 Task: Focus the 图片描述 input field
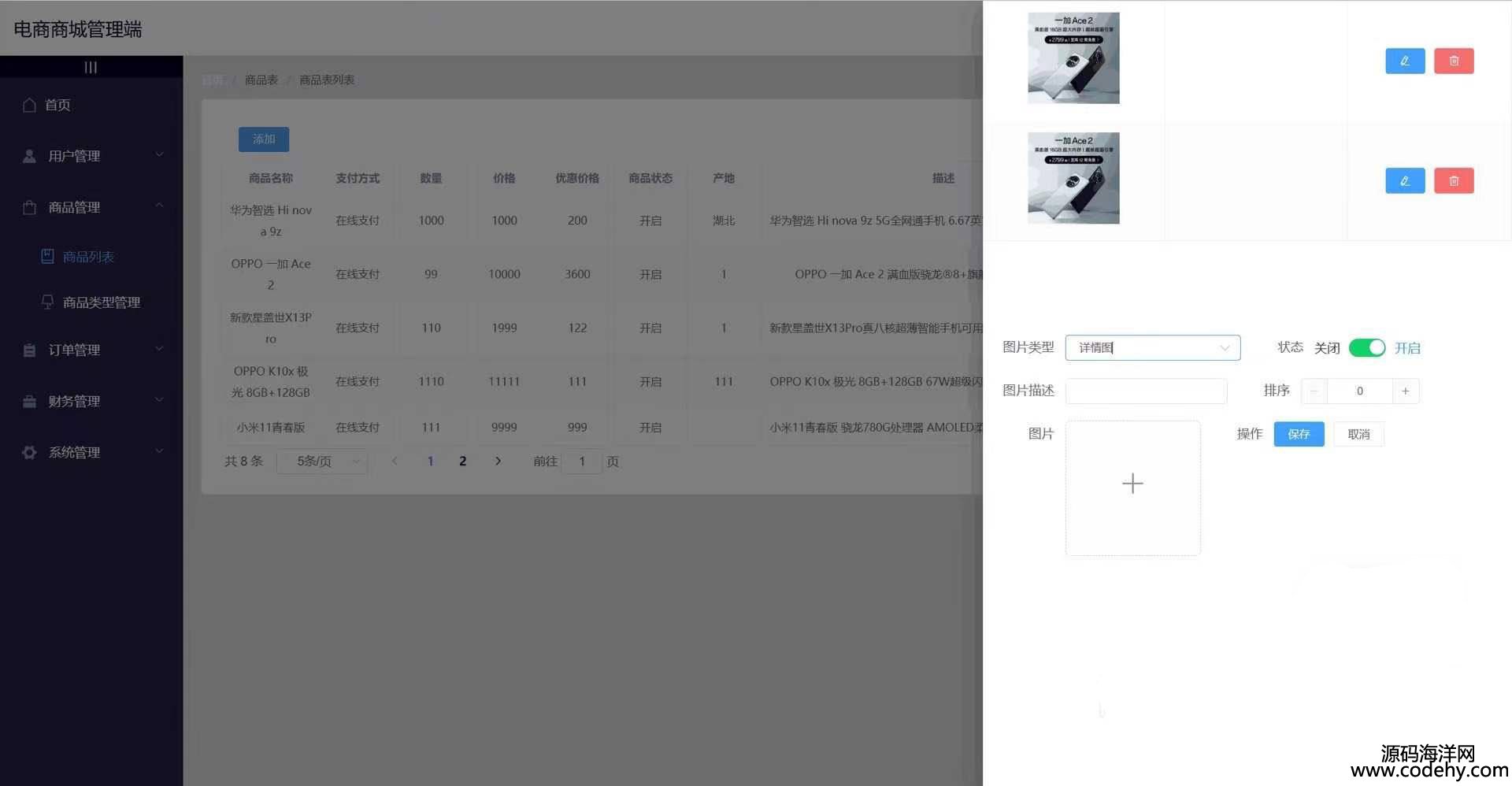pos(1146,391)
